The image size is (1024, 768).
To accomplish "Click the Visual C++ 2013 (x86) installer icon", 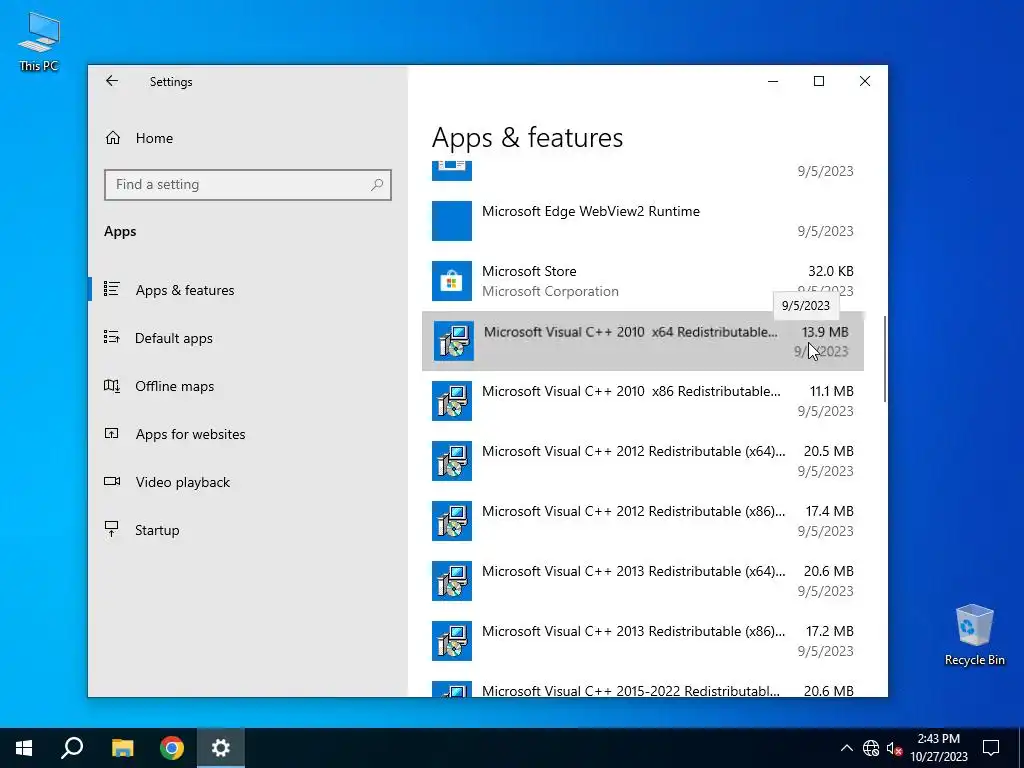I will [x=452, y=641].
